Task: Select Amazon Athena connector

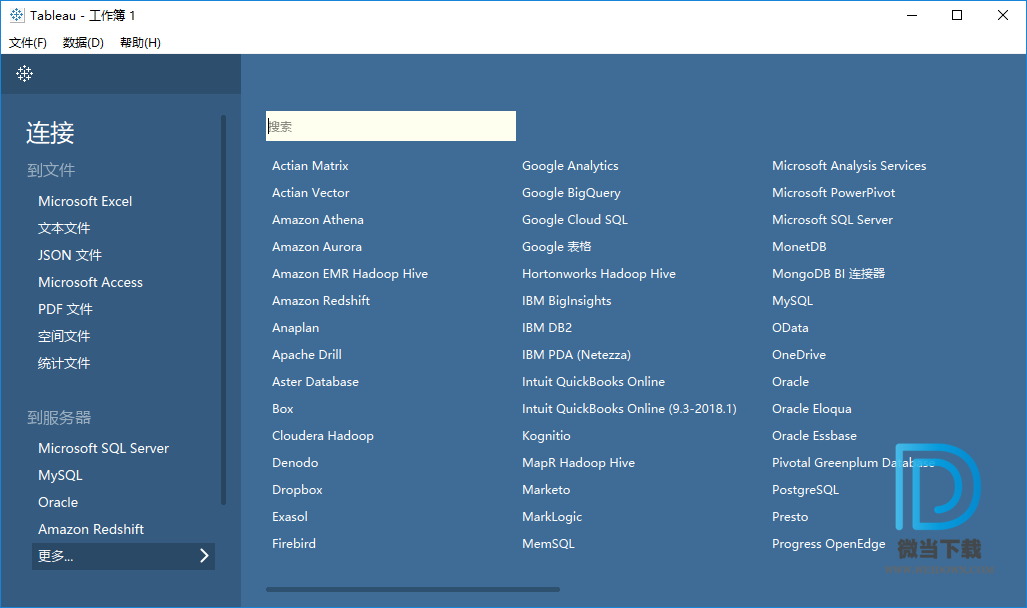Action: [x=318, y=219]
